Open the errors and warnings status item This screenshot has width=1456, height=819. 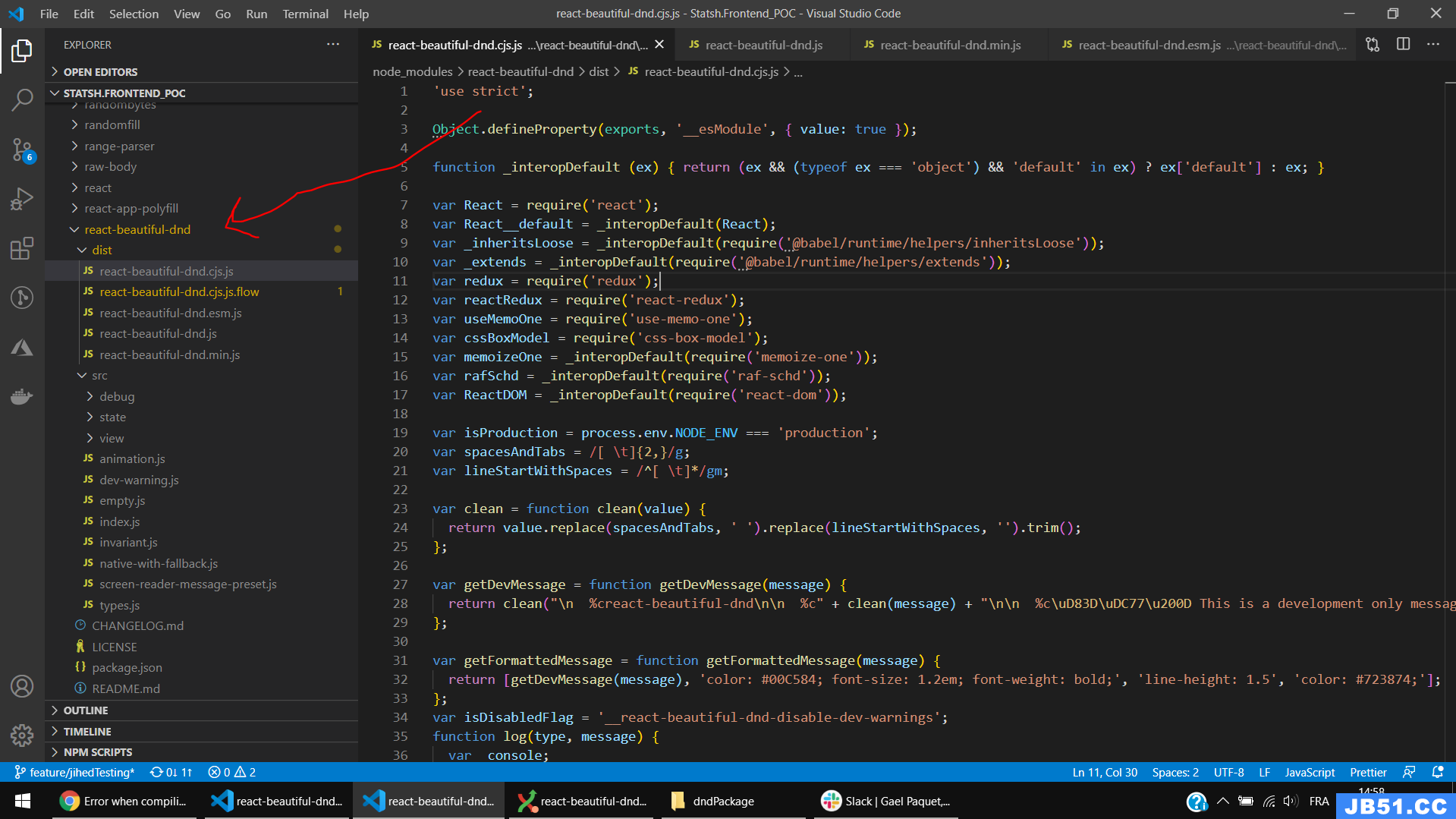(x=232, y=772)
